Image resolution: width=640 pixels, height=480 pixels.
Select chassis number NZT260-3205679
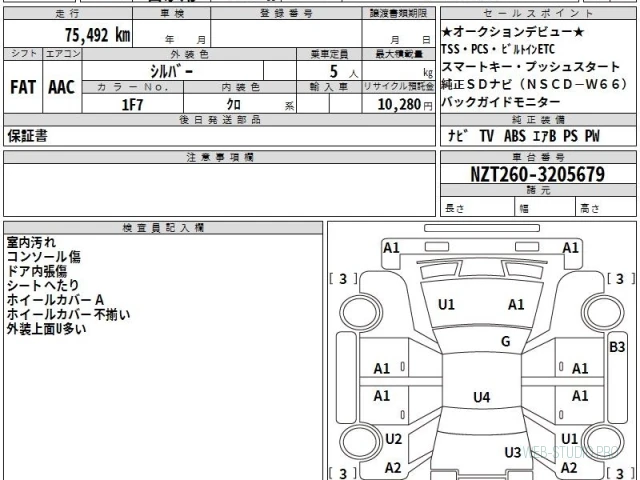click(x=538, y=174)
